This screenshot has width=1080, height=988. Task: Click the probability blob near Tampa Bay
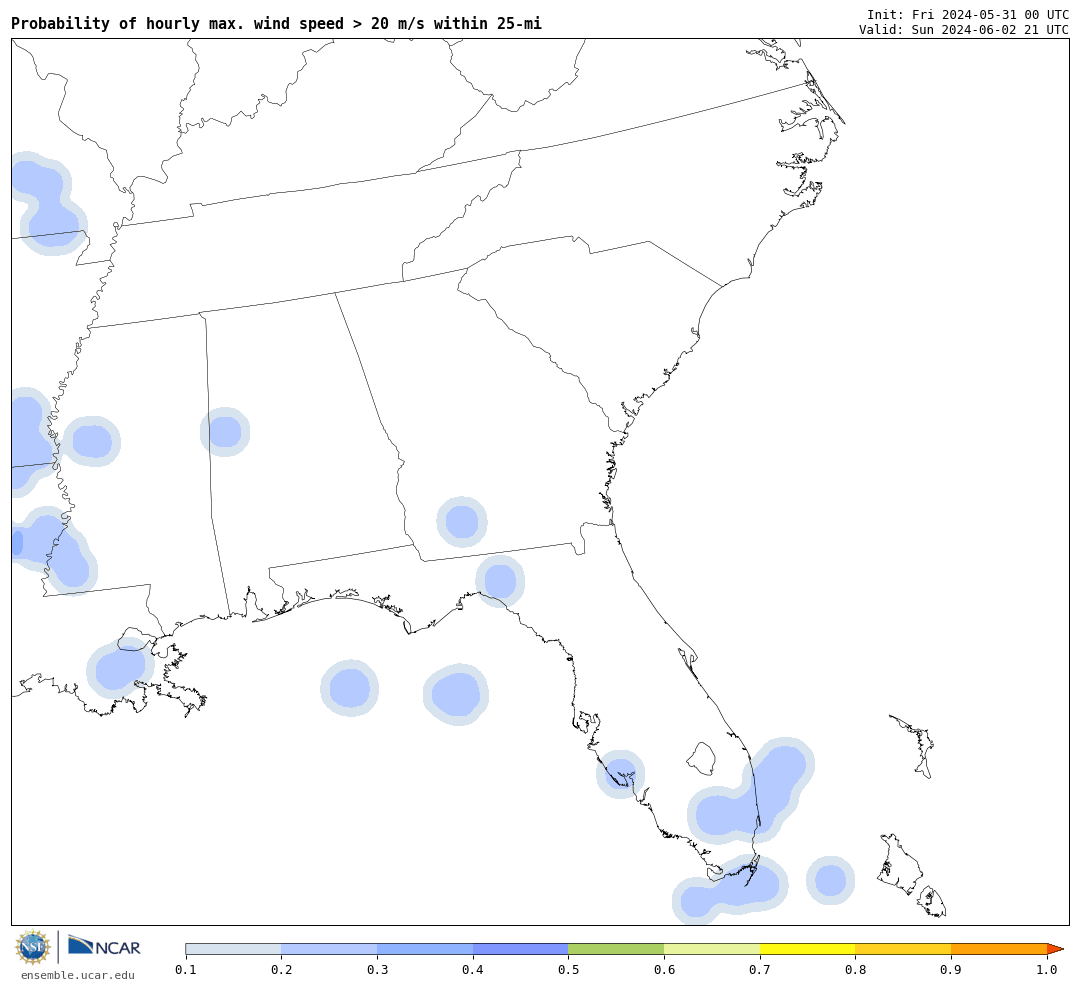point(621,774)
